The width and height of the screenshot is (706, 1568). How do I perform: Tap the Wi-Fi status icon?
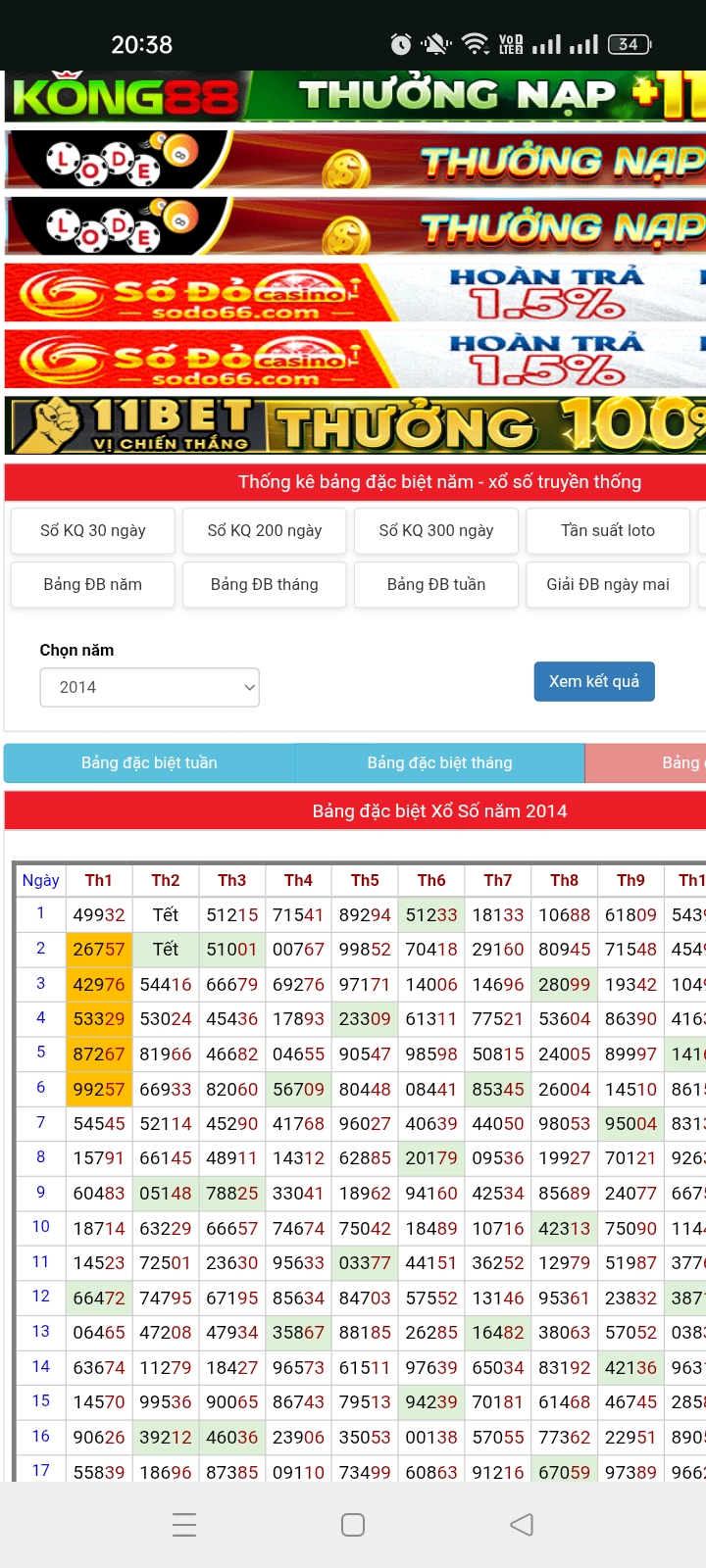pyautogui.click(x=476, y=44)
